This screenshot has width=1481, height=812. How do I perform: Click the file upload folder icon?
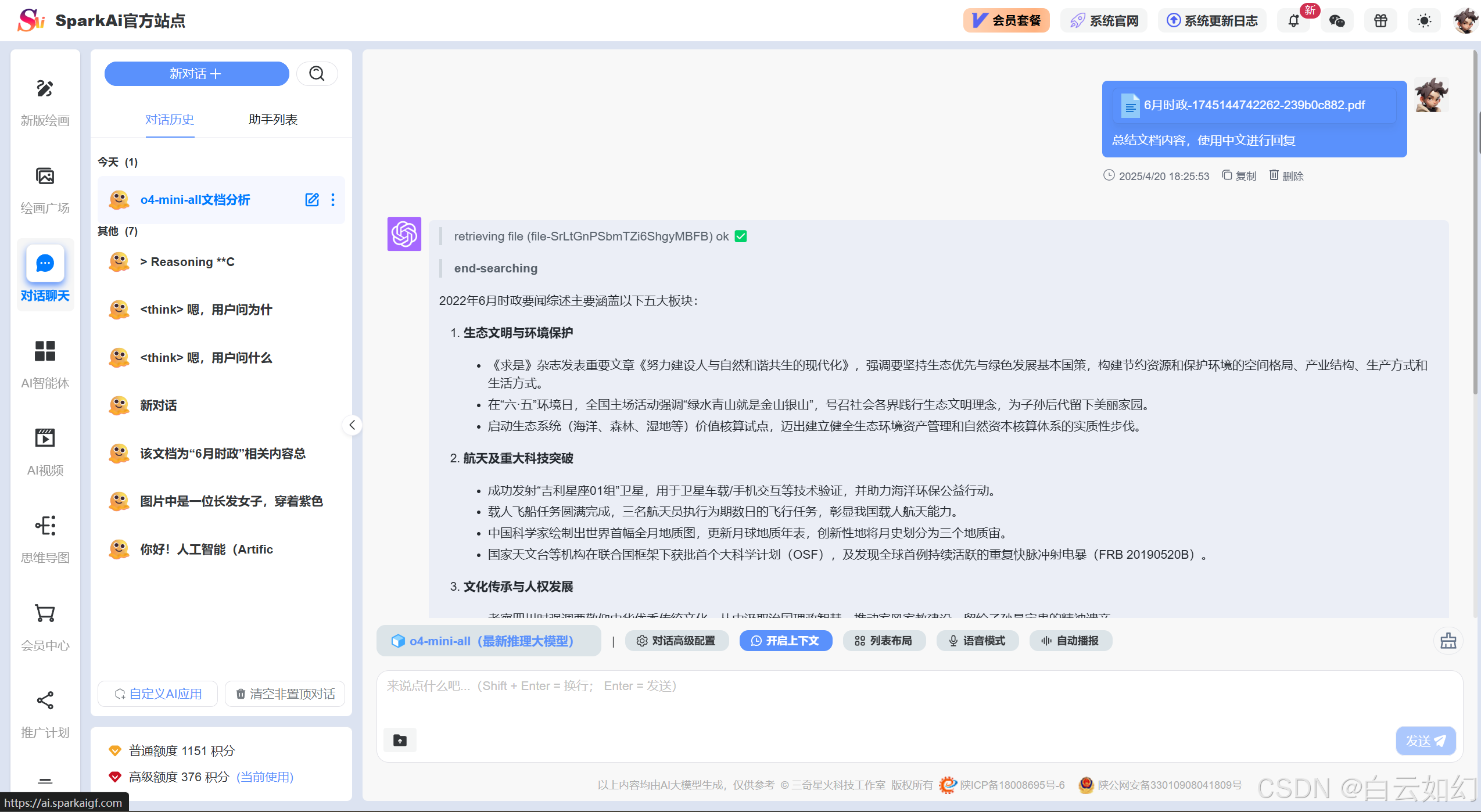click(x=400, y=740)
